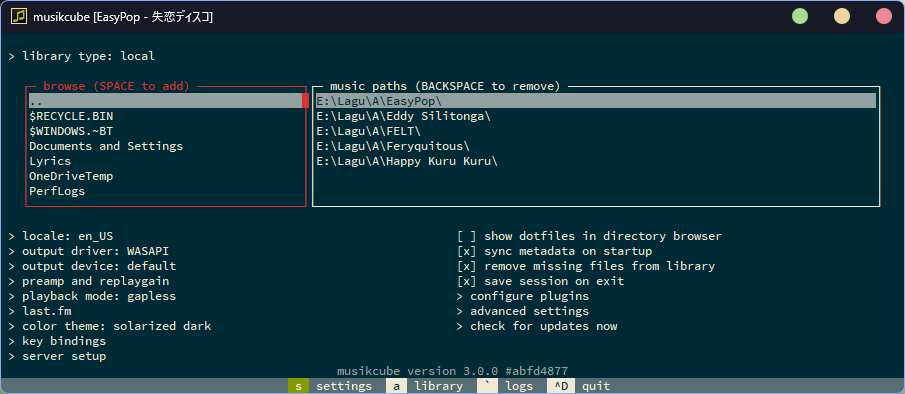Switch to the logs tab in bottom bar
This screenshot has width=905, height=394.
[x=508, y=386]
